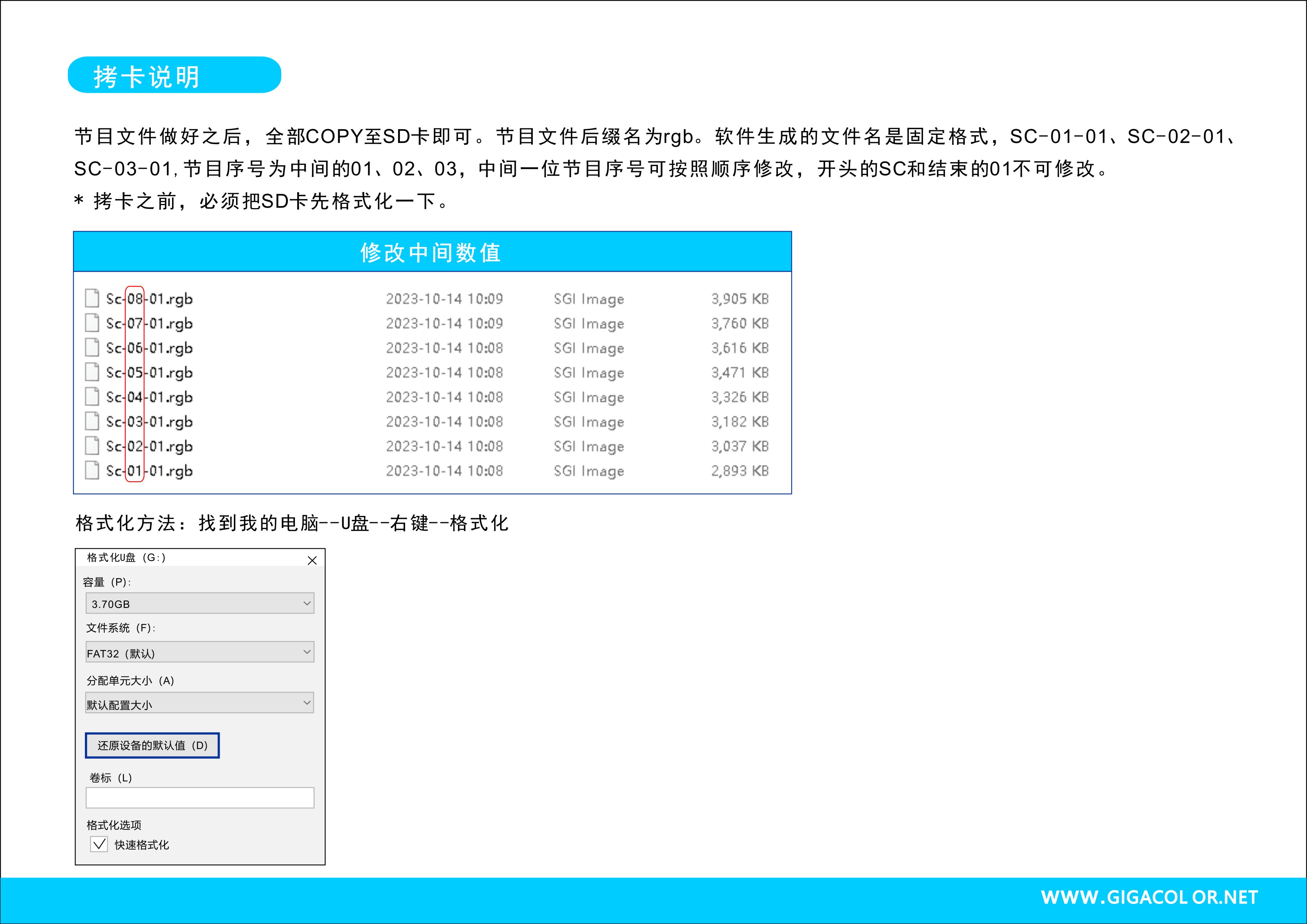Click the file icon of Sc-07-01.rgb
1307x924 pixels.
[x=92, y=323]
